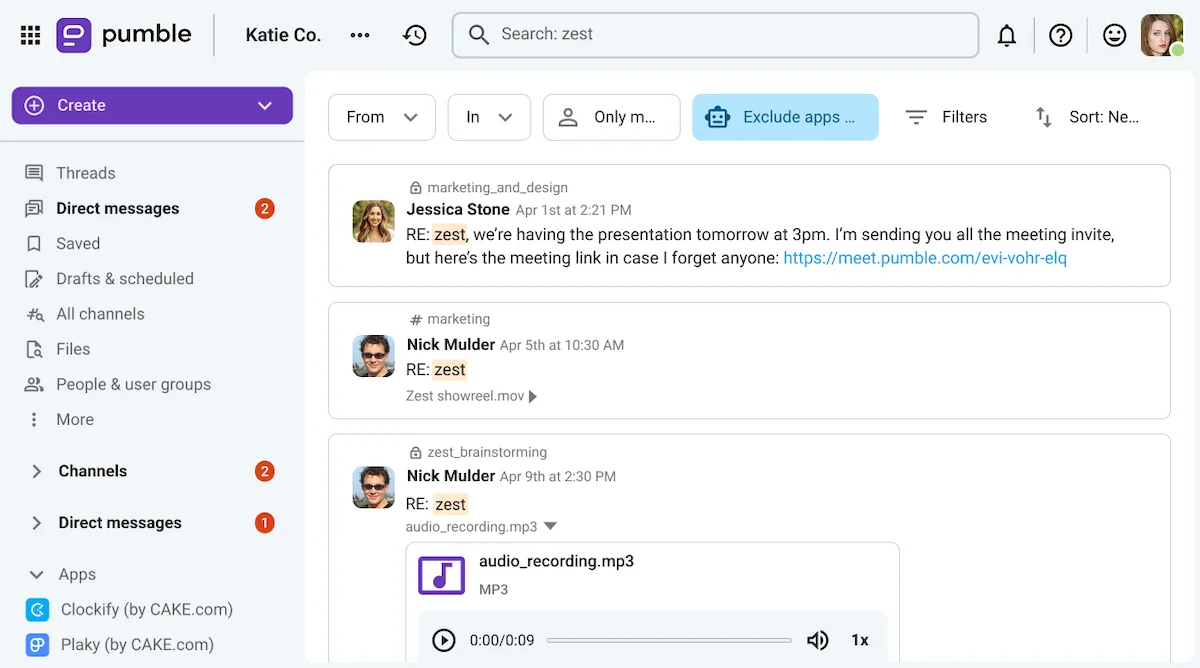
Task: Click the Drafts & scheduled pencil icon
Action: (34, 279)
